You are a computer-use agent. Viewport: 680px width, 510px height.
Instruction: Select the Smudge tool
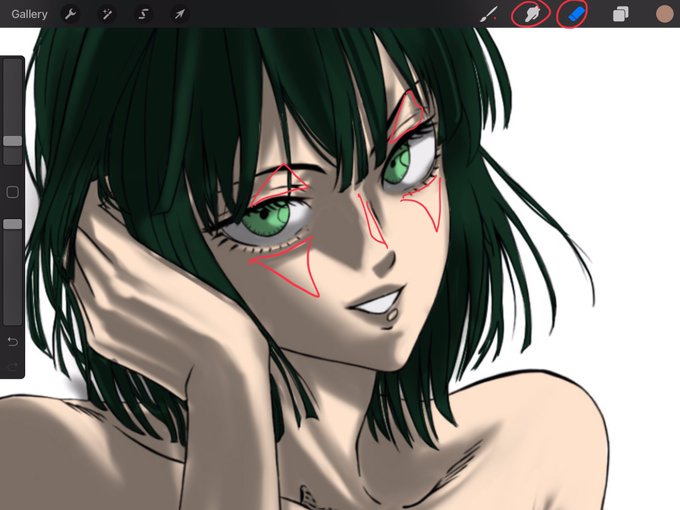[x=532, y=13]
